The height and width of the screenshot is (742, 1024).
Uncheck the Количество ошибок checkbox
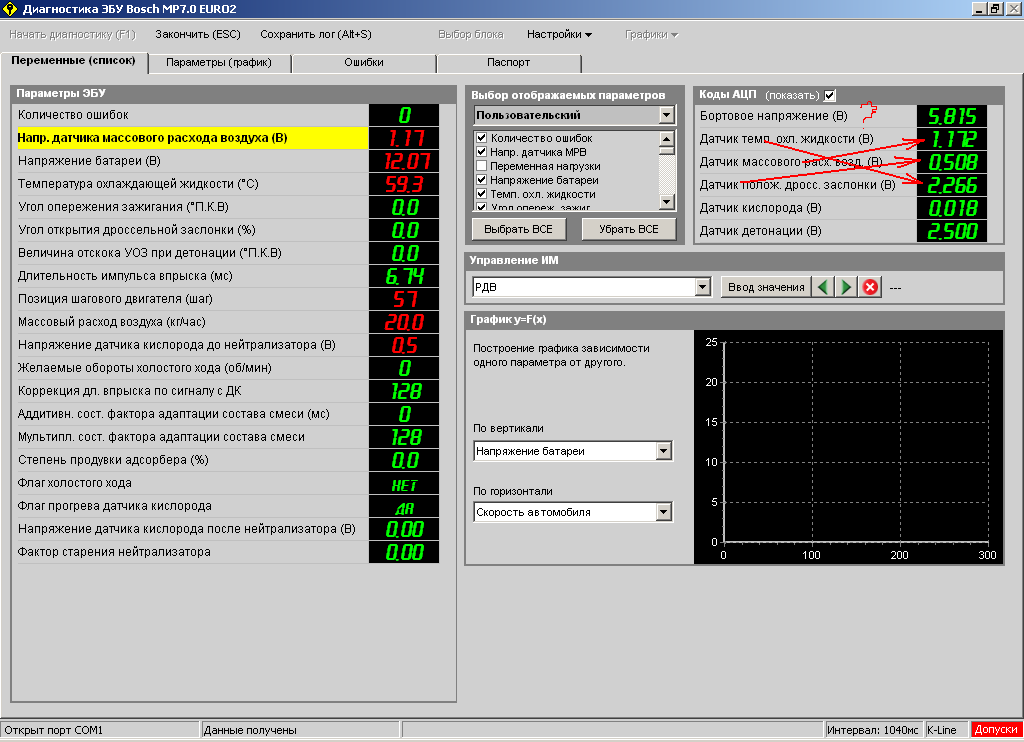[x=482, y=138]
